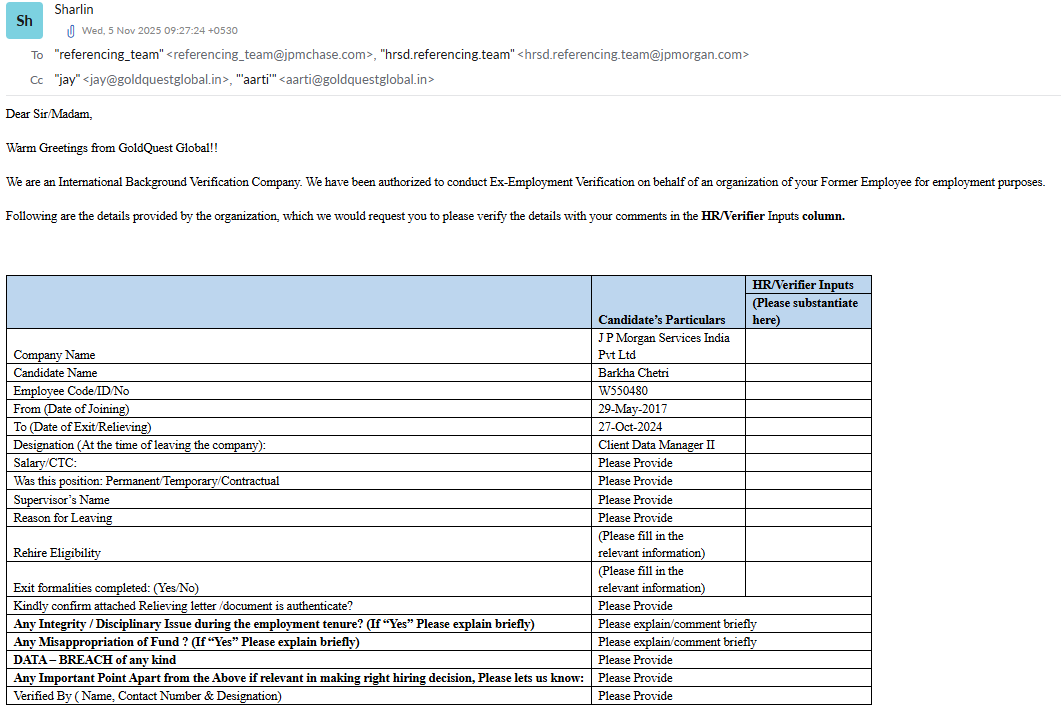Image resolution: width=1061 pixels, height=713 pixels.
Task: Click the 'Any Important Point Apart from the Above' label
Action: pyautogui.click(x=298, y=677)
